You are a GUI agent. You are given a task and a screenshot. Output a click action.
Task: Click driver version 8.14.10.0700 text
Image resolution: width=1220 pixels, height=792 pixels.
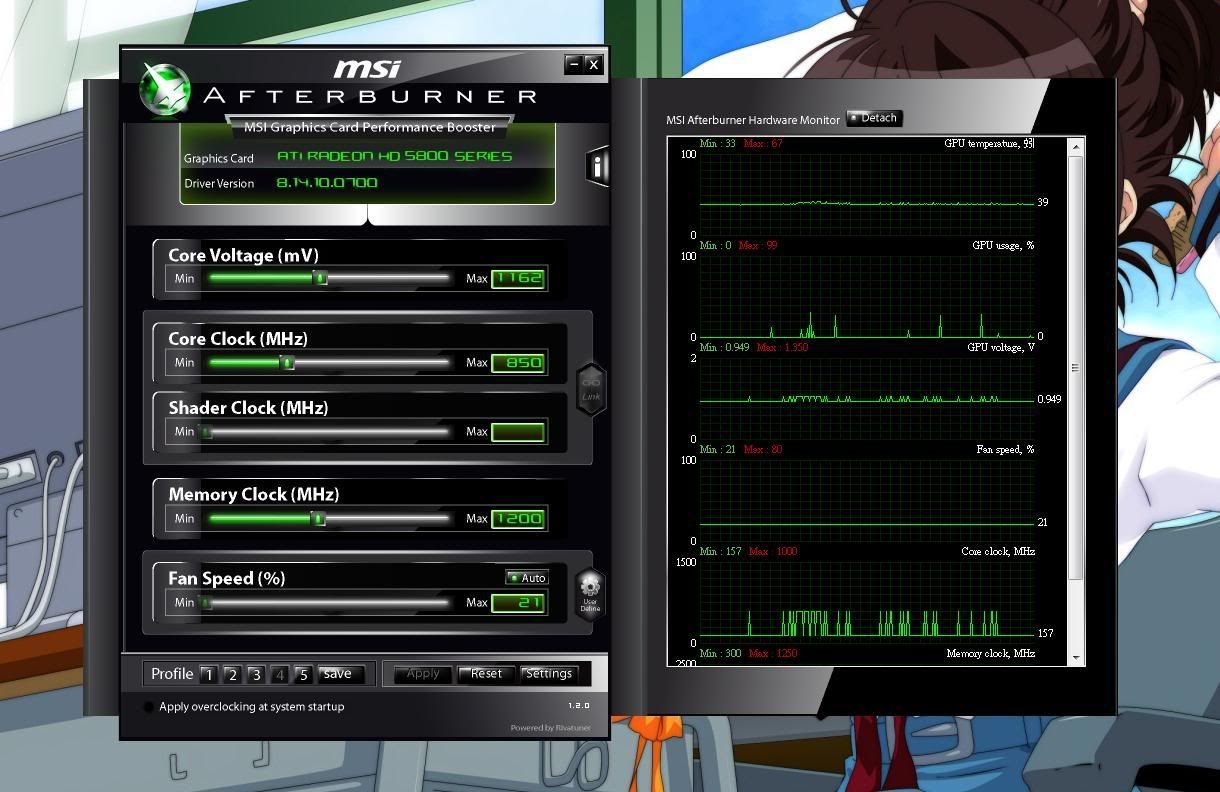pos(327,183)
